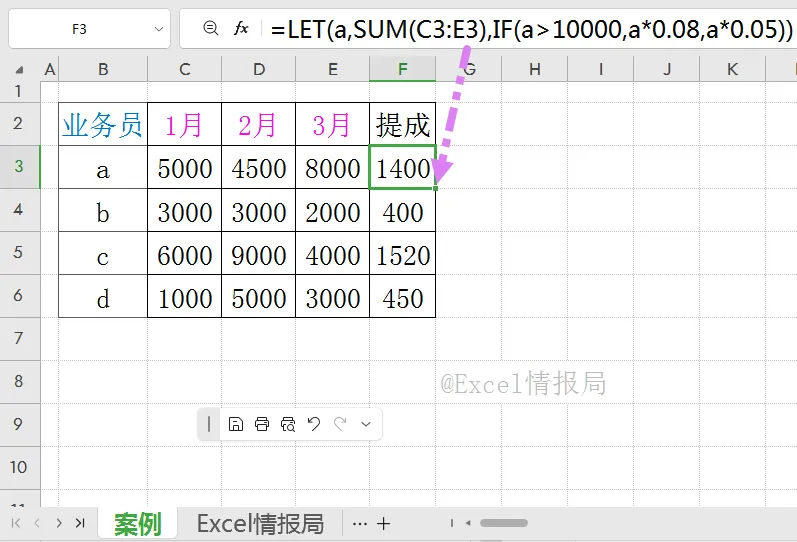797x542 pixels.
Task: Expand the Name Box dropdown arrow
Action: (159, 29)
